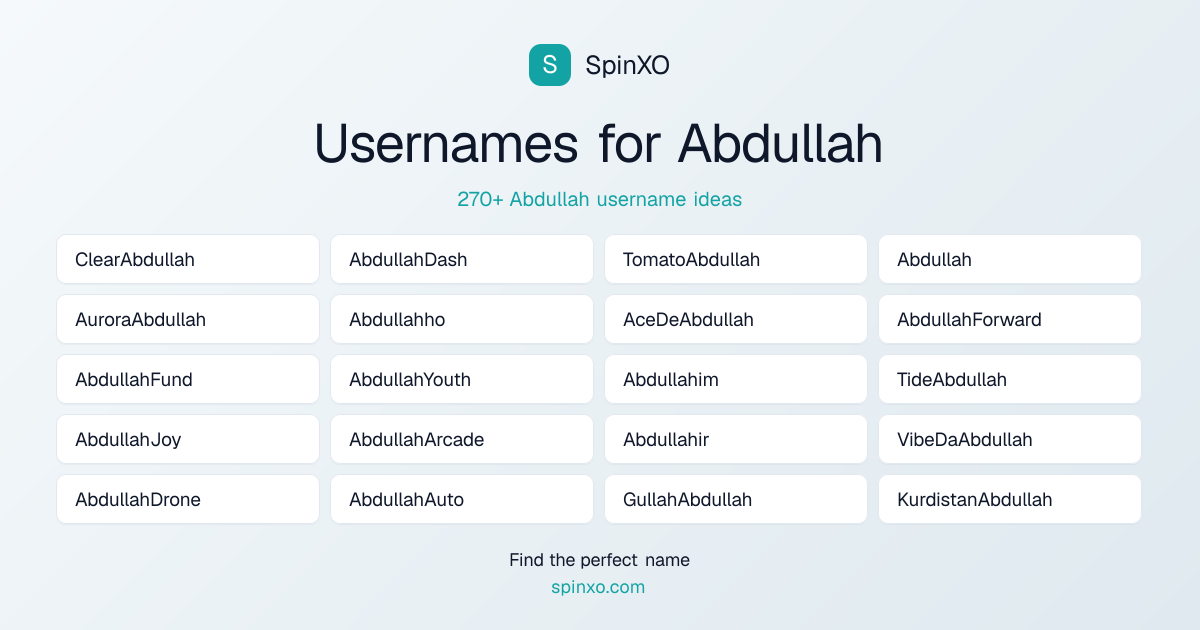Choose the Abdullahho username card
The image size is (1200, 630).
tap(462, 319)
